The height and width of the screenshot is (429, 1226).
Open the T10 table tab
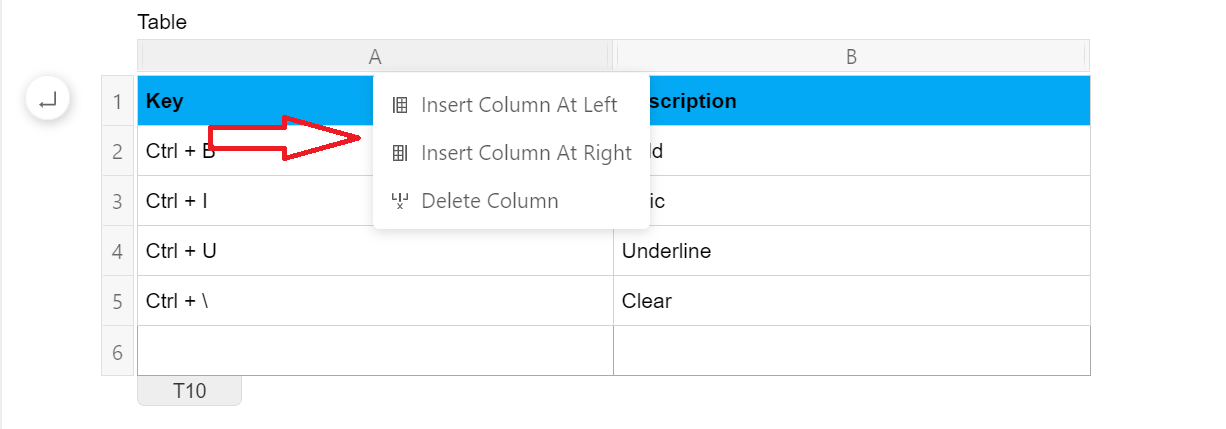(x=190, y=391)
